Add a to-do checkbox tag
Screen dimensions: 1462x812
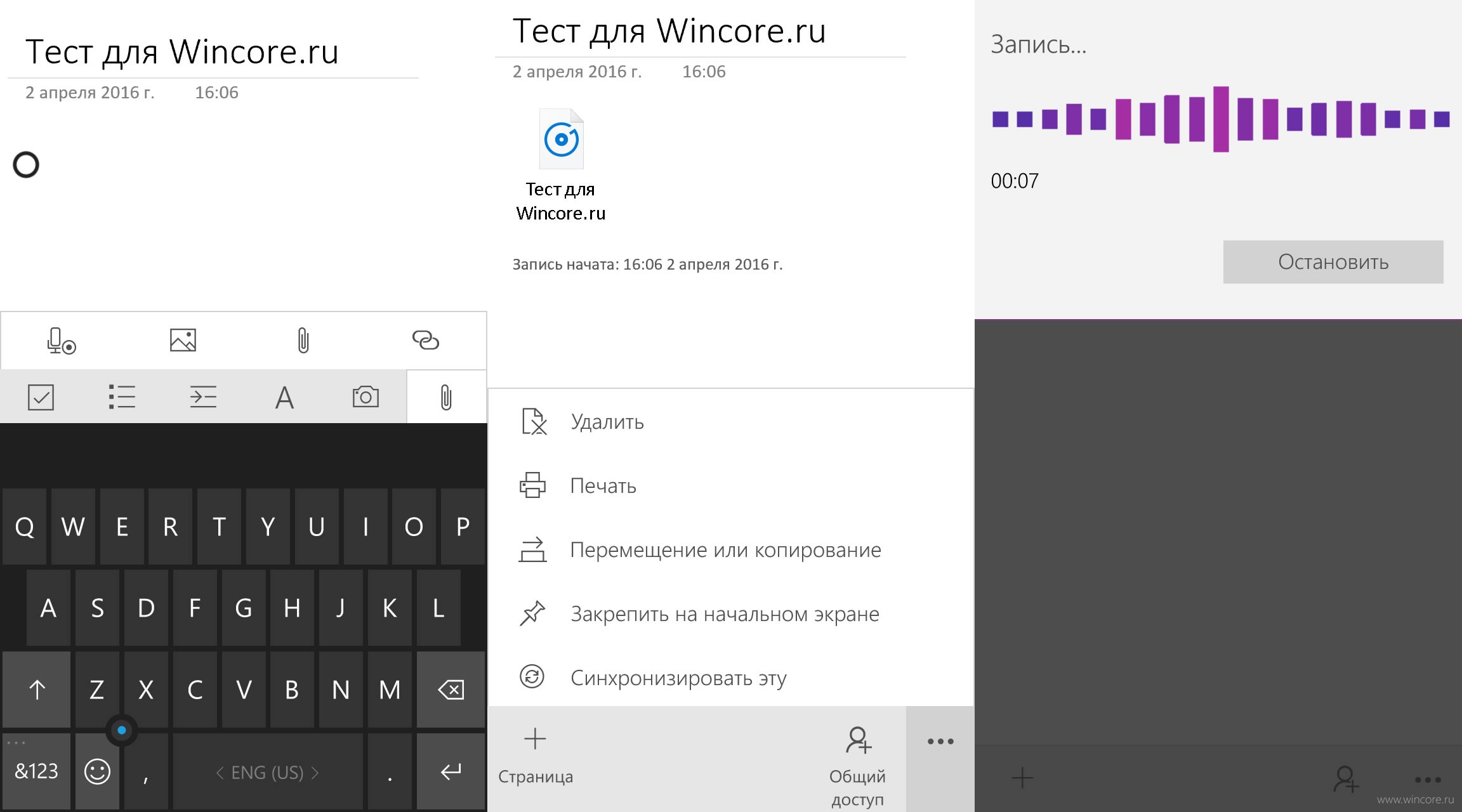41,397
